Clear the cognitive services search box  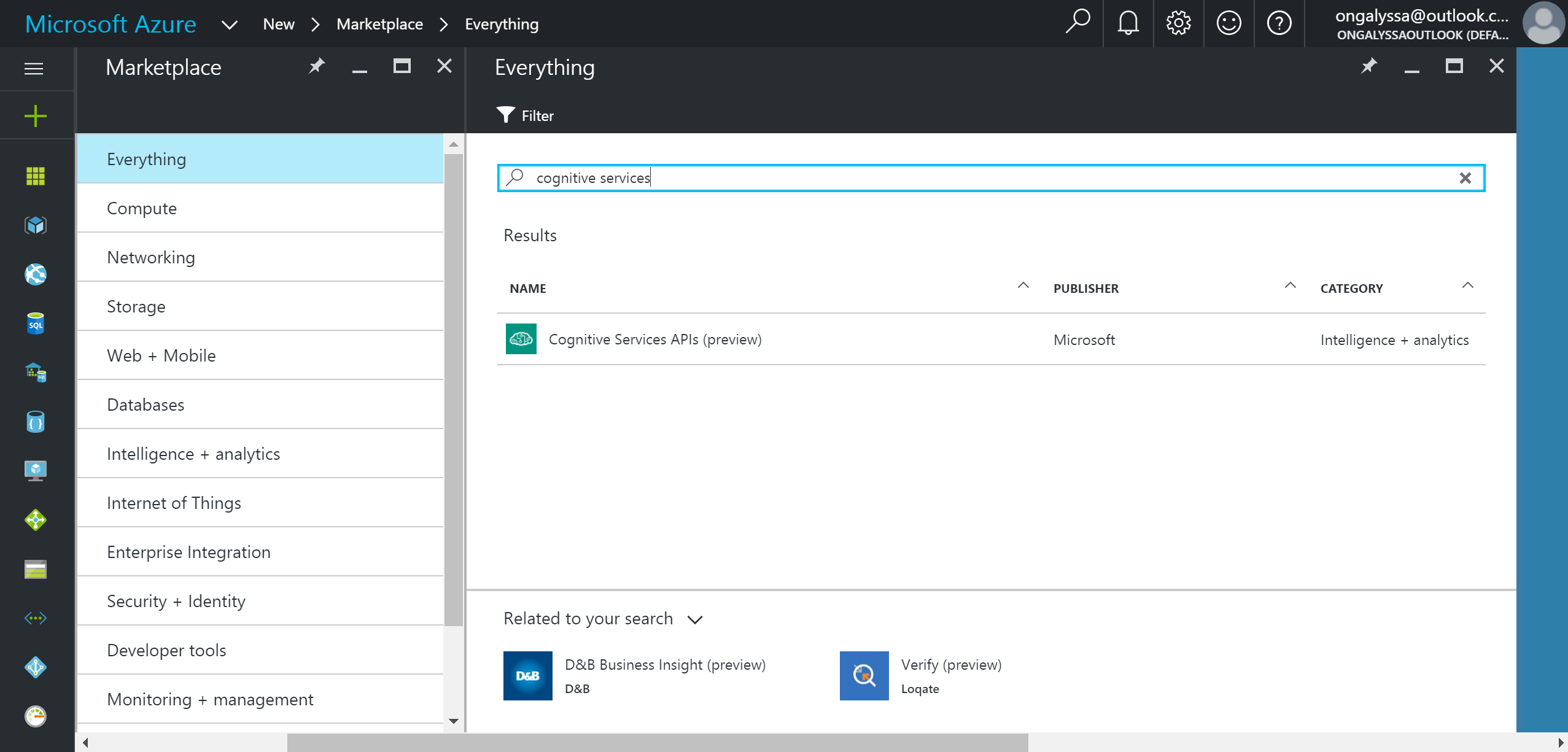(1465, 178)
